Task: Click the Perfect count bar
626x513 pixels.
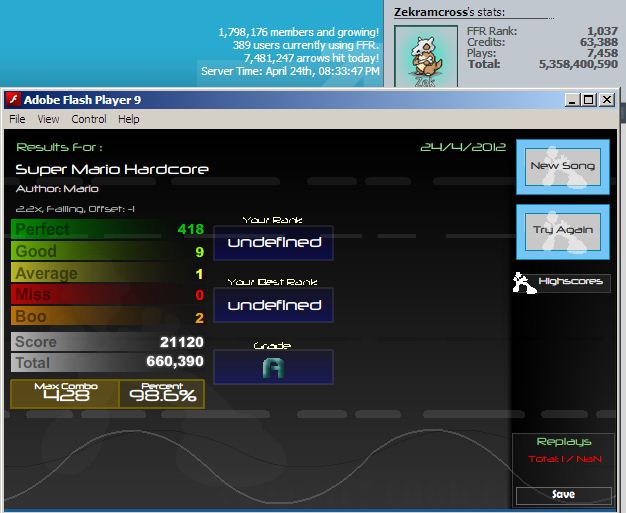Action: (108, 229)
